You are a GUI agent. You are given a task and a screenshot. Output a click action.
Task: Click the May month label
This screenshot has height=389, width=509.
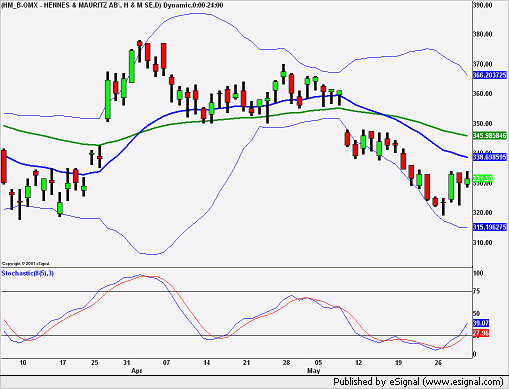[x=314, y=371]
